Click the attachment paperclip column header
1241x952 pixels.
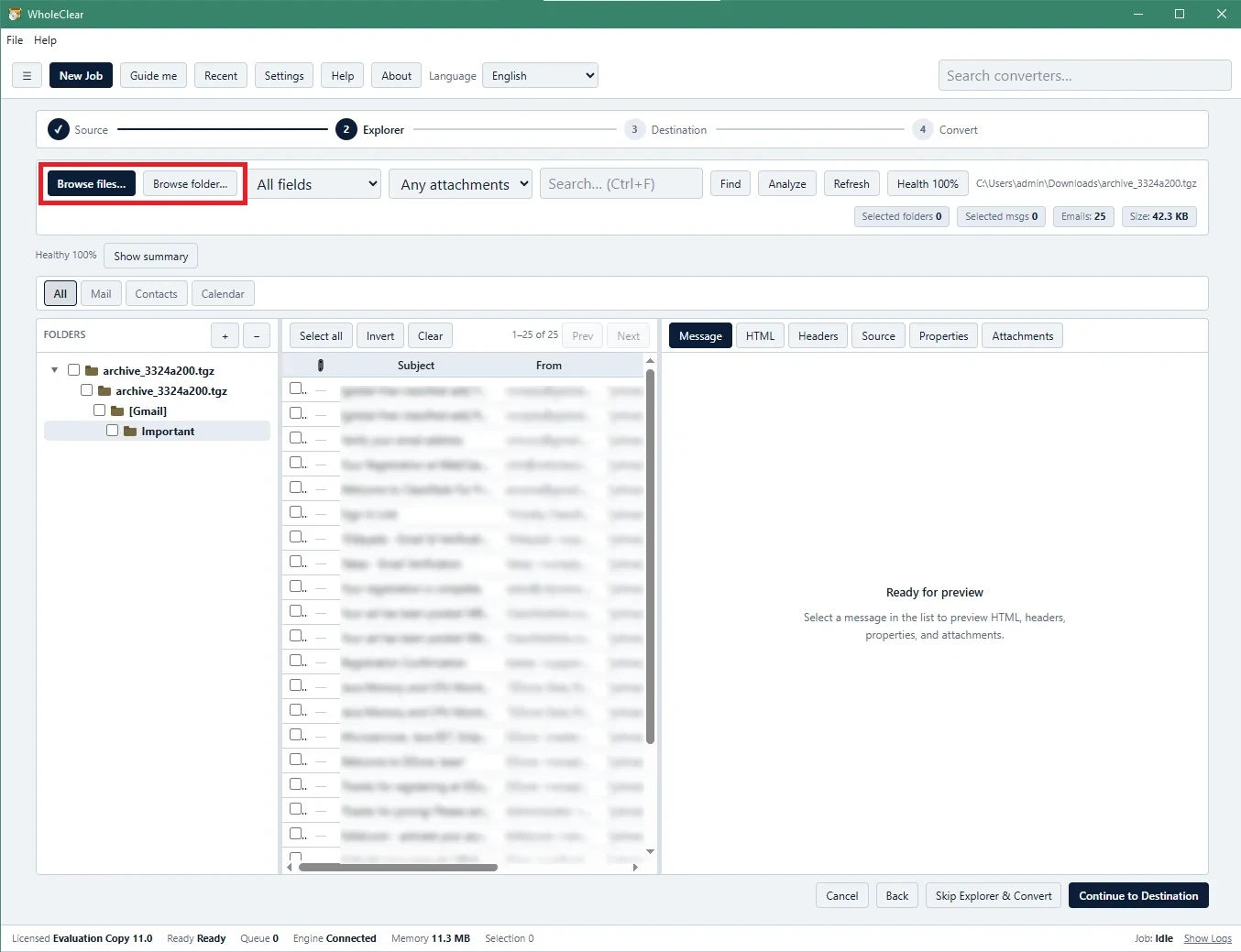click(x=320, y=366)
